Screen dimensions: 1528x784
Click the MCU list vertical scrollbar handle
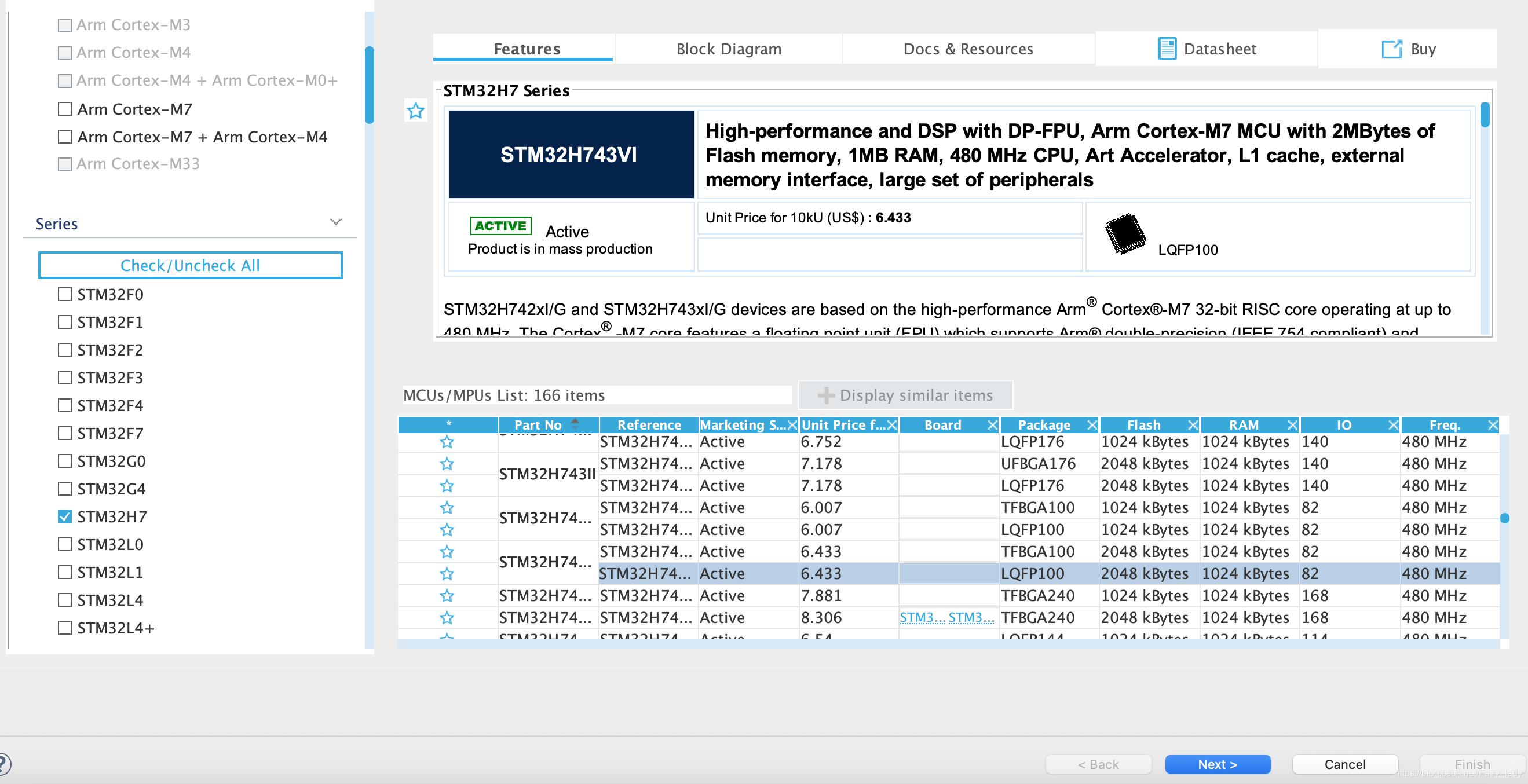click(1504, 518)
